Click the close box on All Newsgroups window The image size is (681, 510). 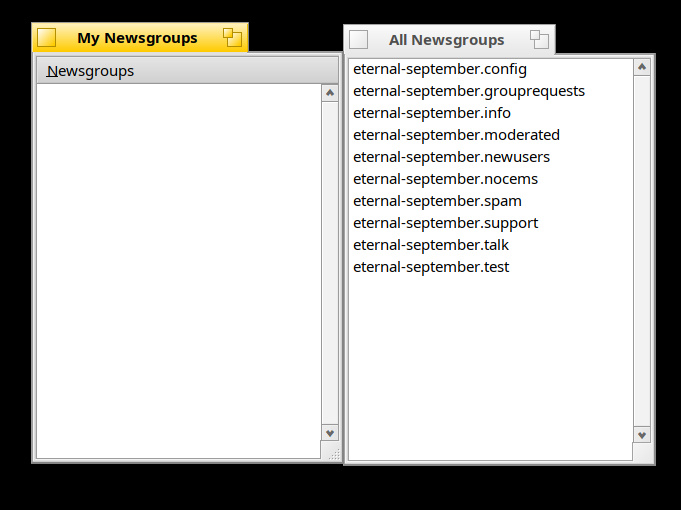(x=358, y=40)
